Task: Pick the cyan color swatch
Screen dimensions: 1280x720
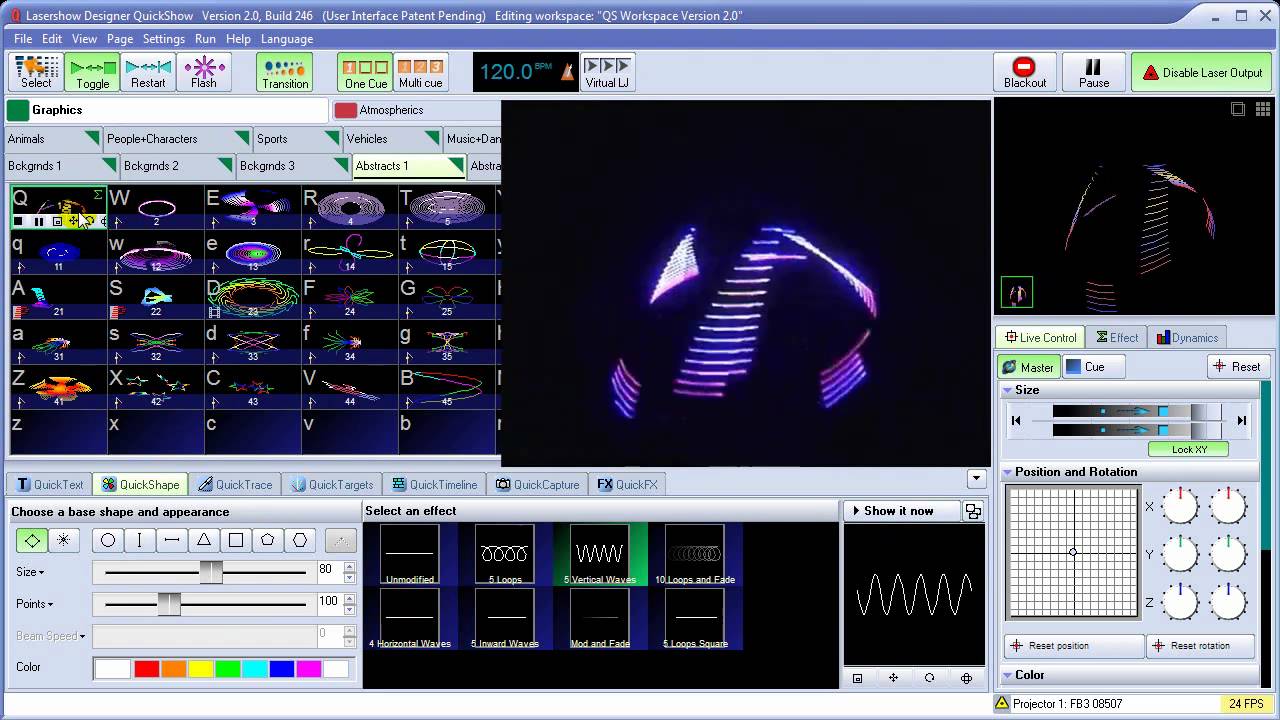Action: [255, 669]
